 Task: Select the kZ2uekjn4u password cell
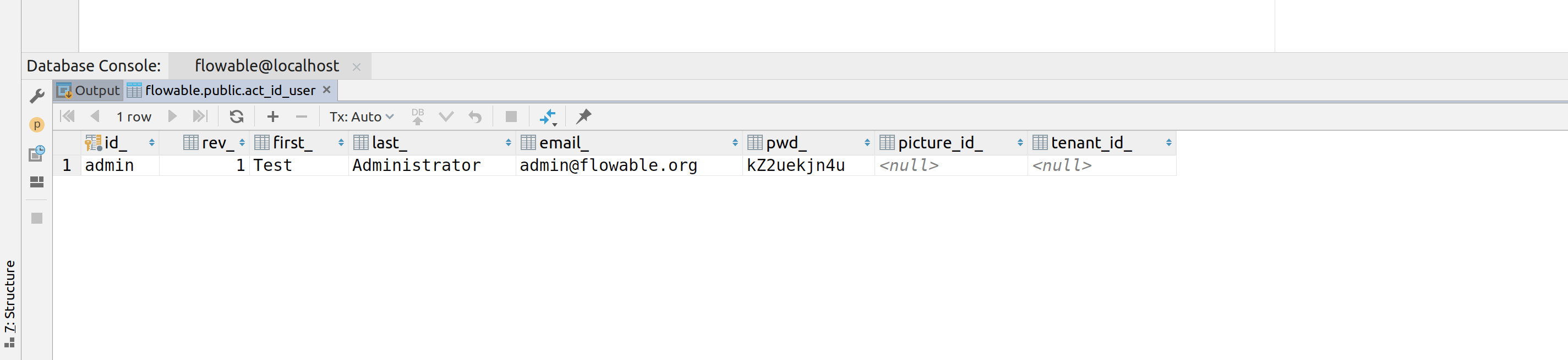(796, 165)
